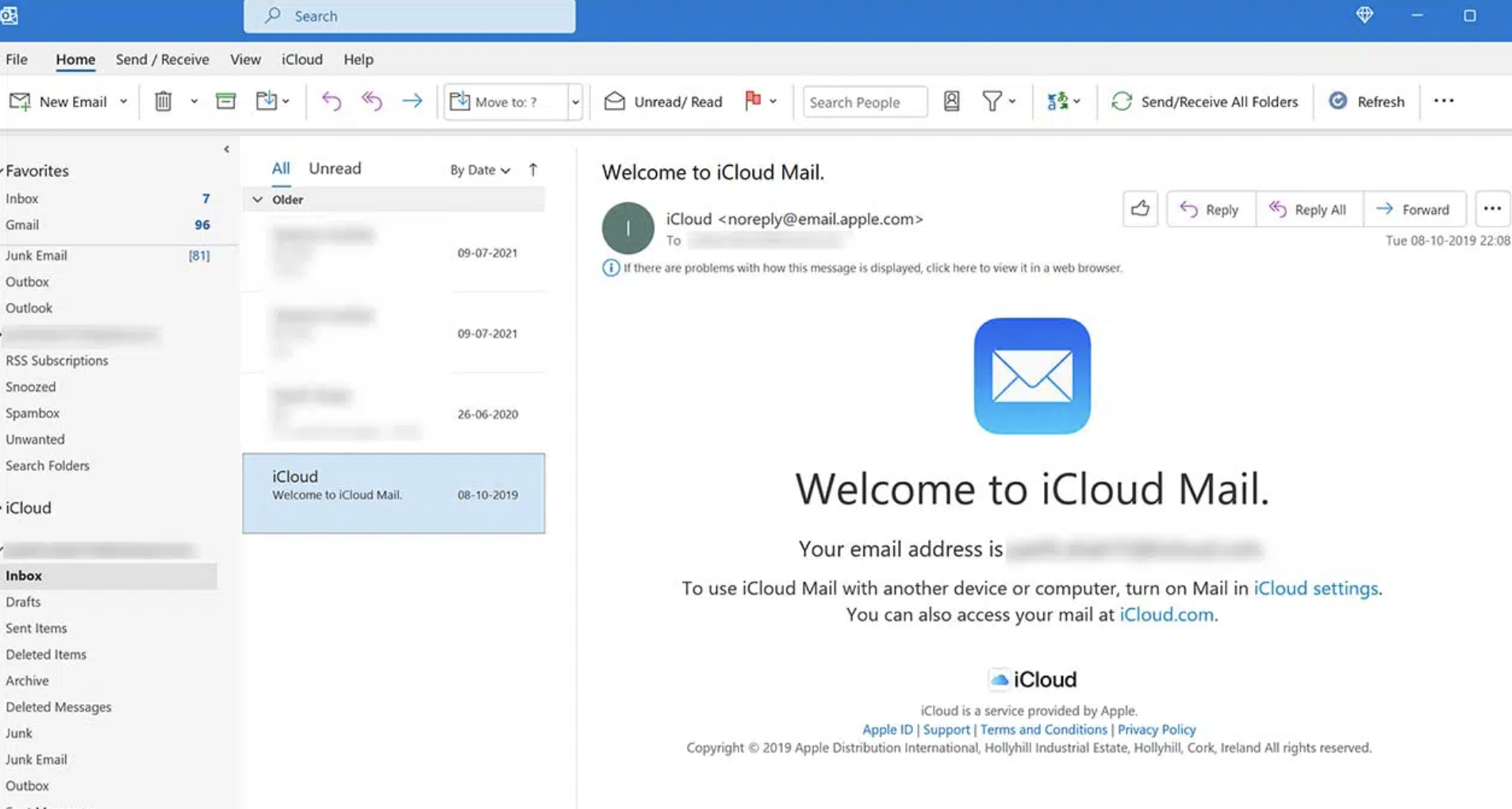This screenshot has width=1512, height=809.
Task: Click the info bar to view in browser
Action: coord(863,268)
